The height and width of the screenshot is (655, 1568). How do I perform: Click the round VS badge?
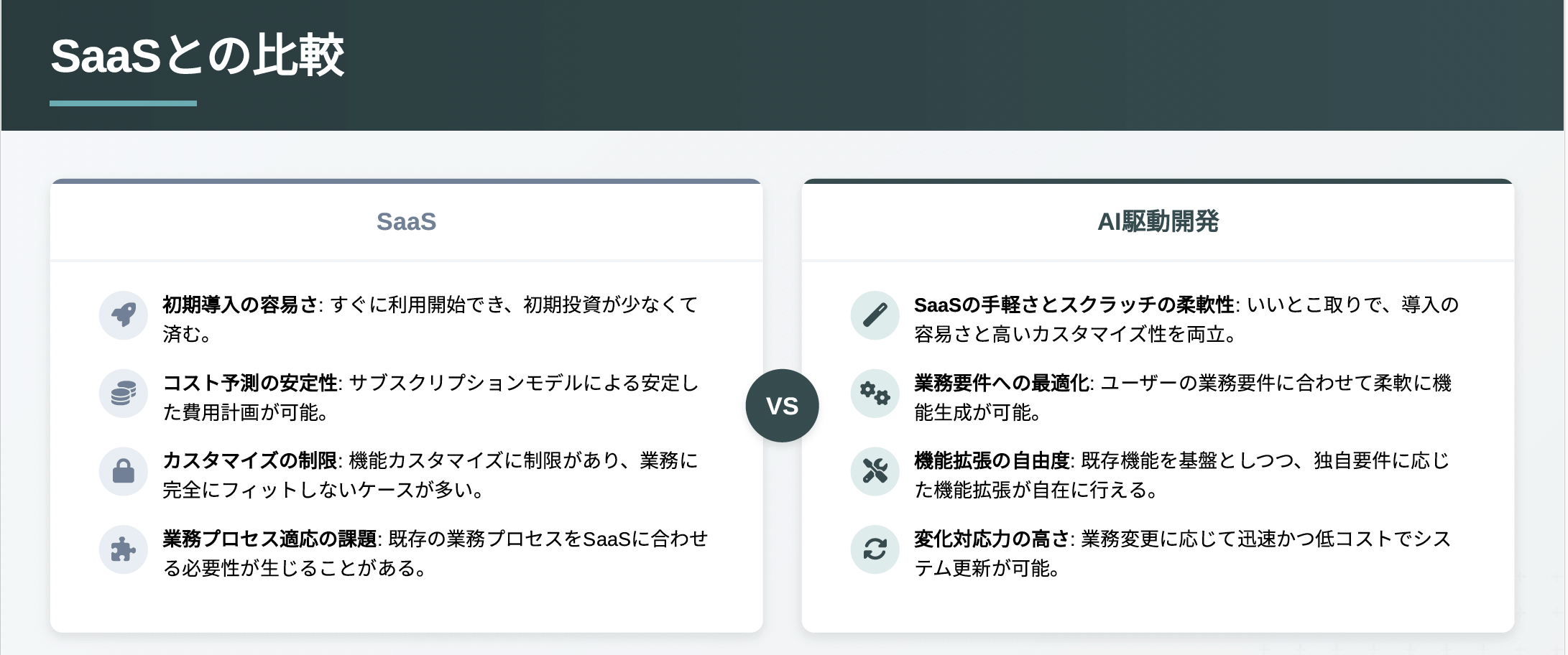click(783, 406)
